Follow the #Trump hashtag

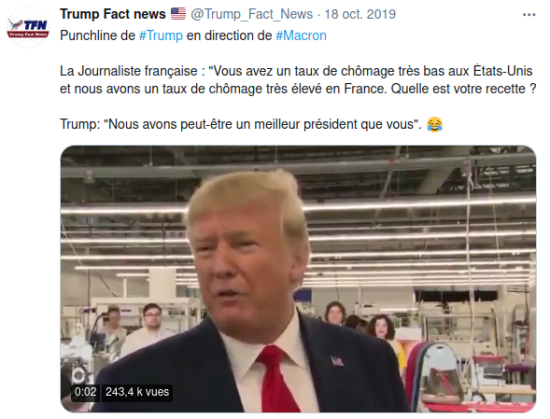coord(161,36)
